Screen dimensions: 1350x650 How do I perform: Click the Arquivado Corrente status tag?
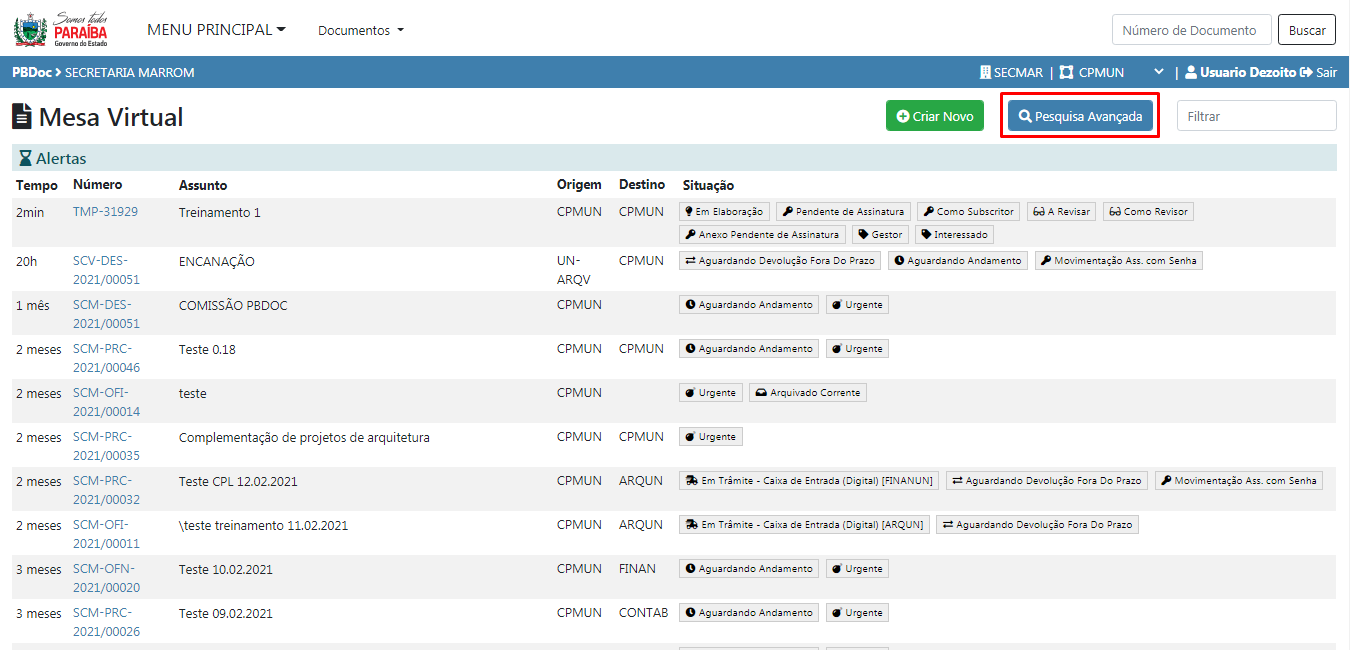tap(808, 393)
